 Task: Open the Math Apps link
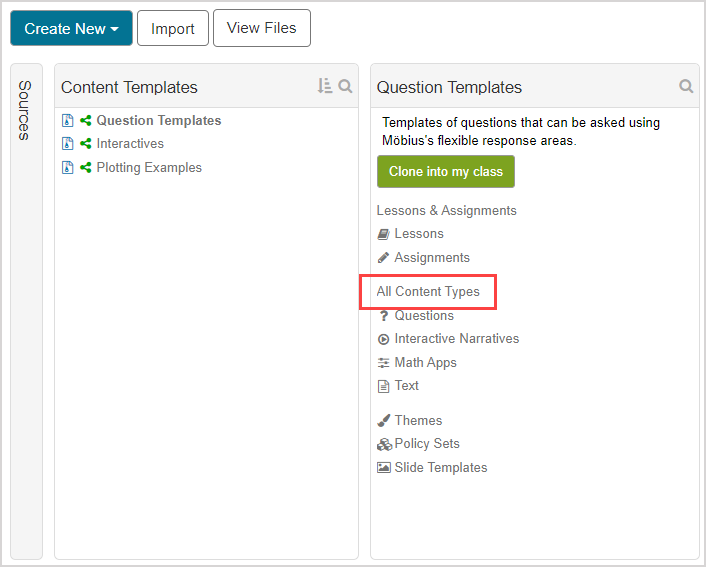(425, 363)
